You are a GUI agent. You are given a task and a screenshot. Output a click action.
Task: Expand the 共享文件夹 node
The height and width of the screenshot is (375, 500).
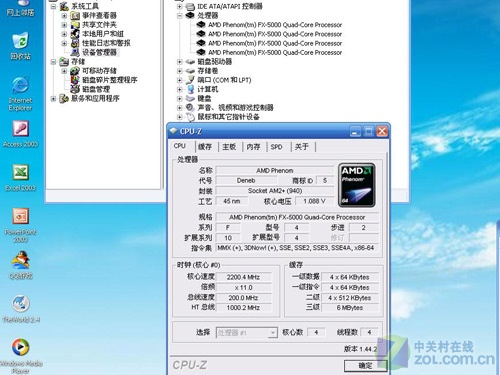click(x=64, y=25)
